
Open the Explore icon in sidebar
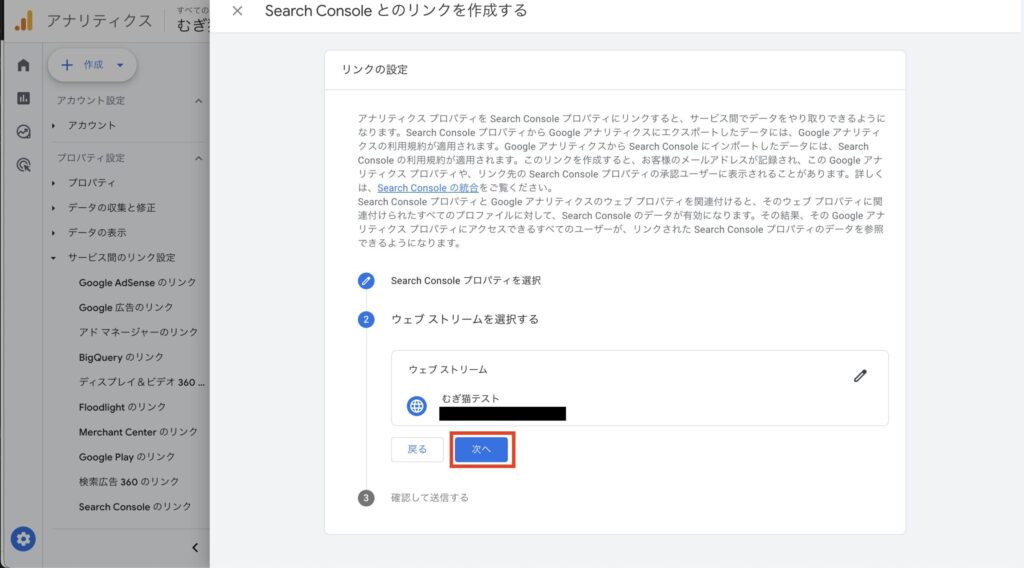click(24, 131)
